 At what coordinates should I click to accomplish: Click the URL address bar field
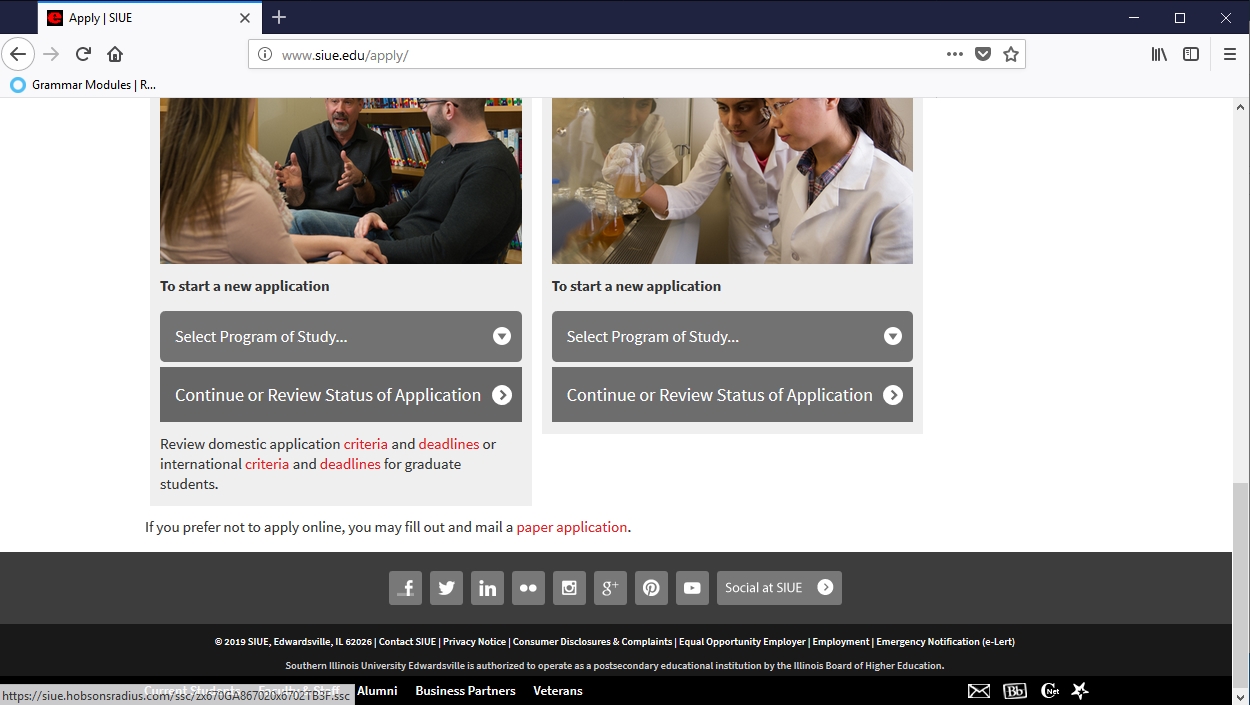pos(600,55)
